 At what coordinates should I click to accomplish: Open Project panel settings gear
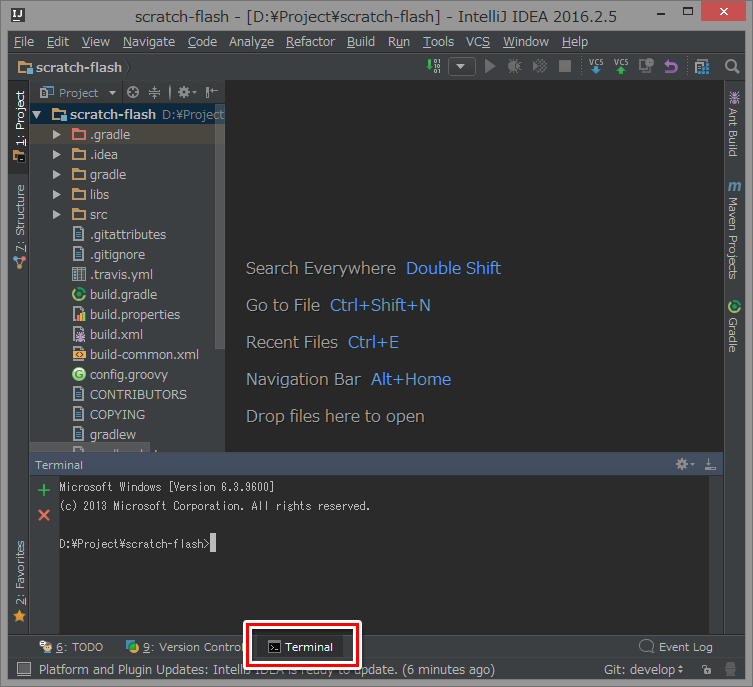(x=187, y=92)
